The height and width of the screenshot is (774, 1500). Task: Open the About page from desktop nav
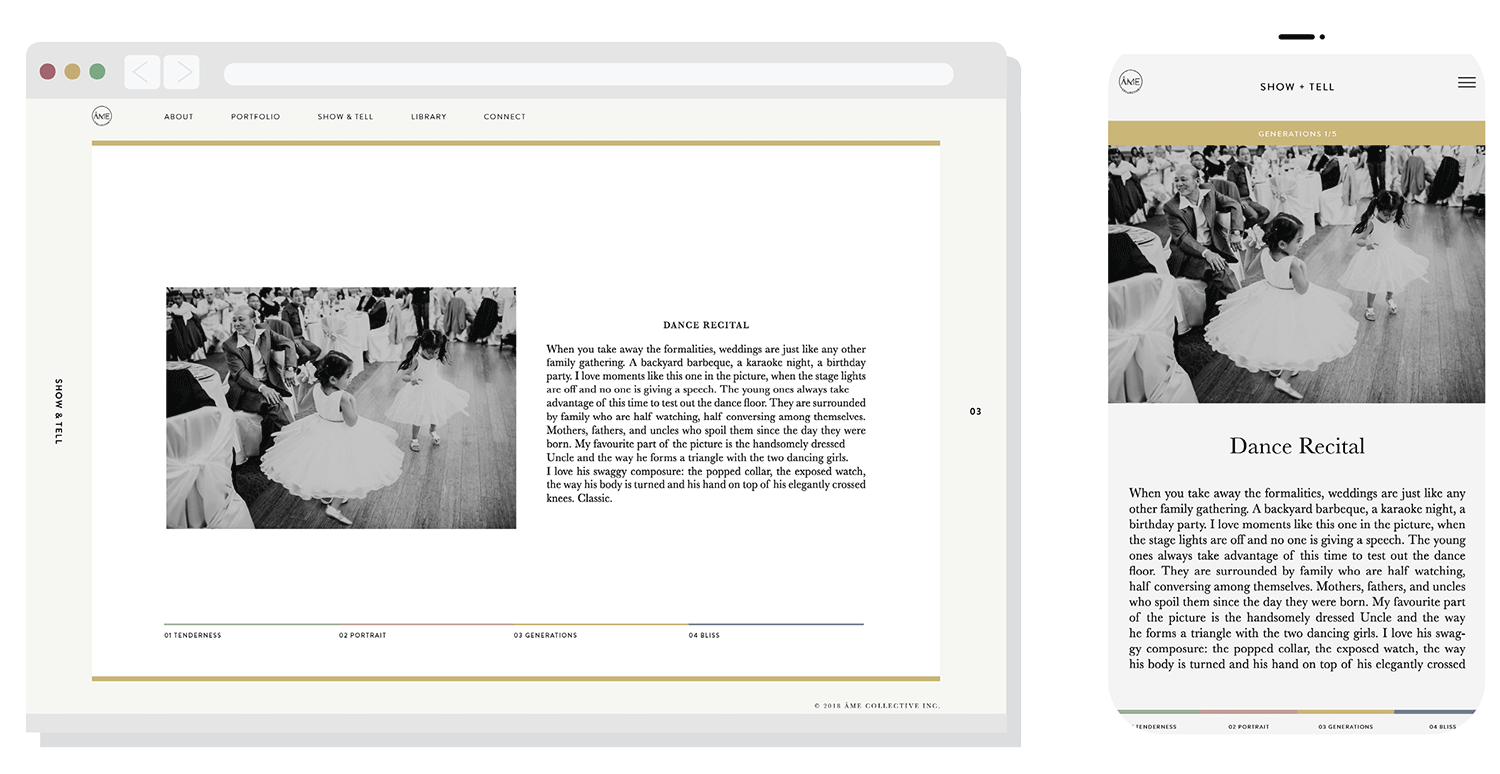click(x=179, y=117)
